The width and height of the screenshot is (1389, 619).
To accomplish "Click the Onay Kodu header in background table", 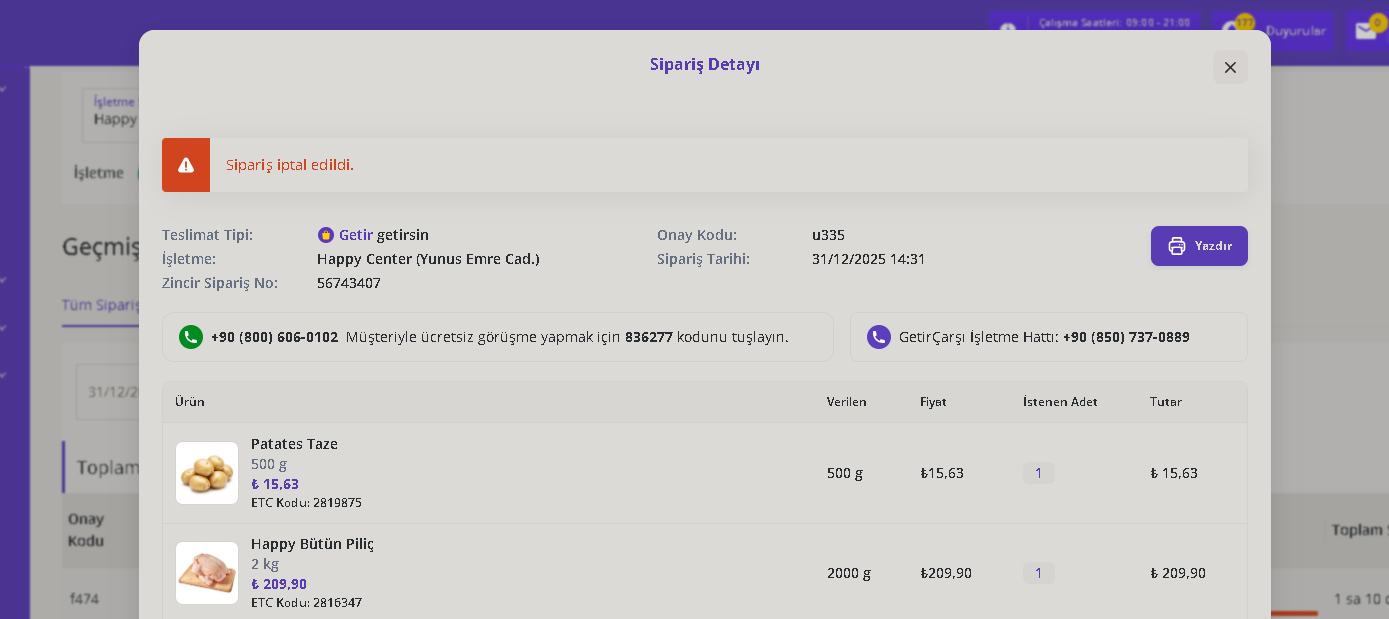I will click(x=86, y=530).
